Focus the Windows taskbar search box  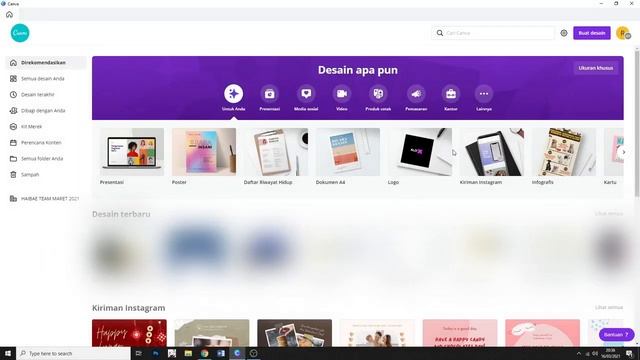[x=73, y=353]
